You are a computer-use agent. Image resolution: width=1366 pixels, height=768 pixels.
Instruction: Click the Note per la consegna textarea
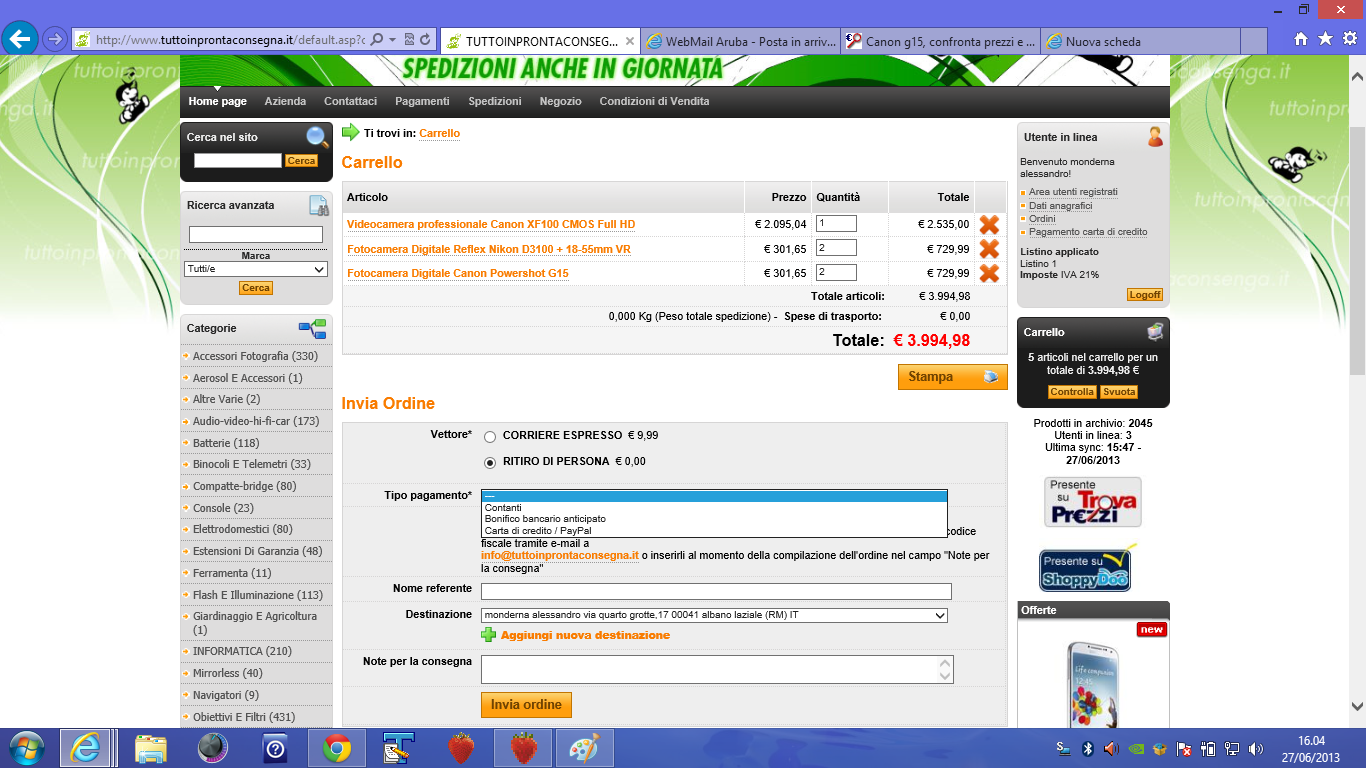tap(717, 669)
